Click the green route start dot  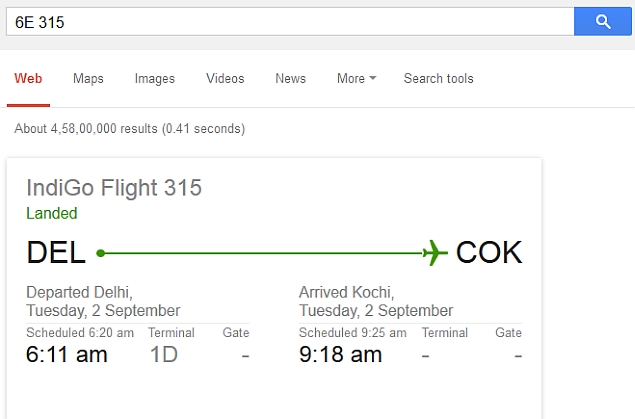(101, 253)
